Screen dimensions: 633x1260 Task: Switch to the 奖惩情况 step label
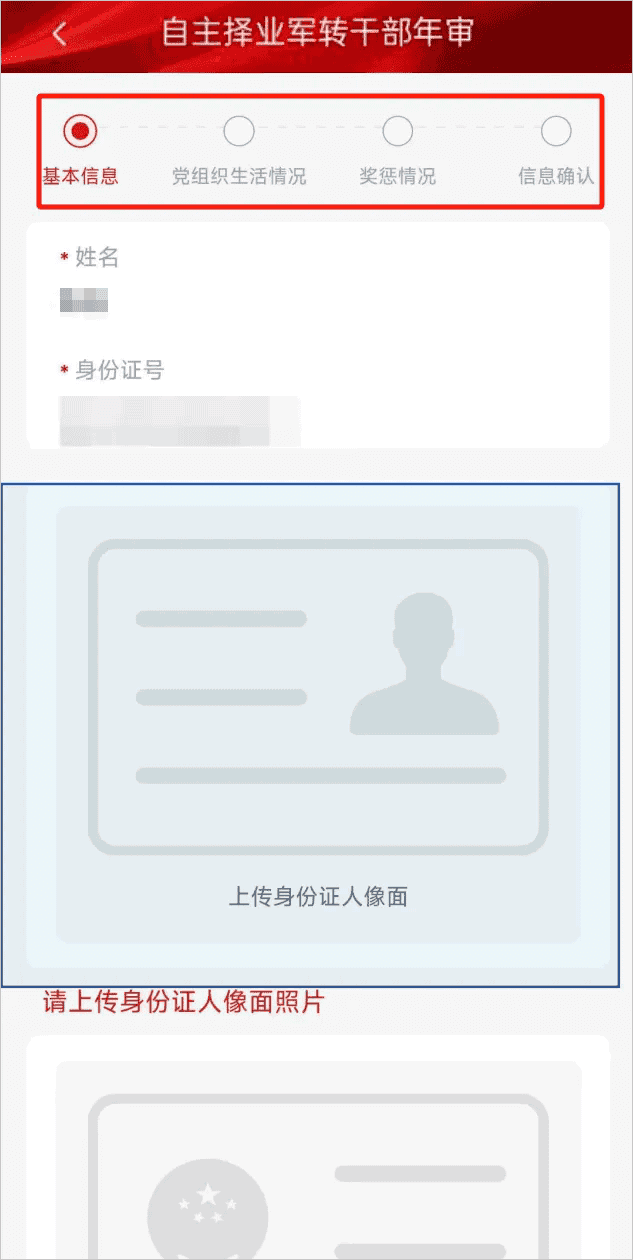pyautogui.click(x=398, y=177)
